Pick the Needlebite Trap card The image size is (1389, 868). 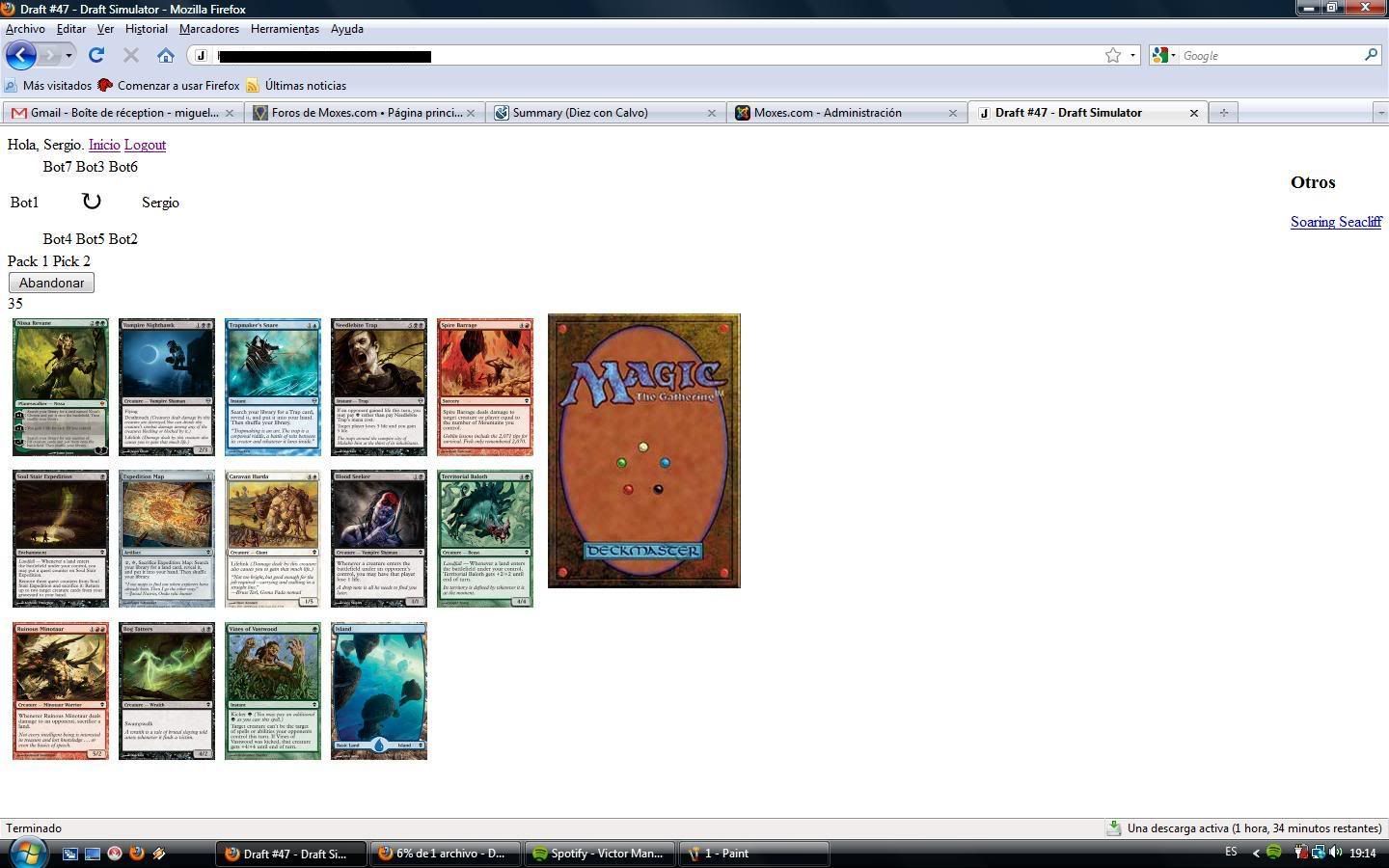[x=379, y=387]
